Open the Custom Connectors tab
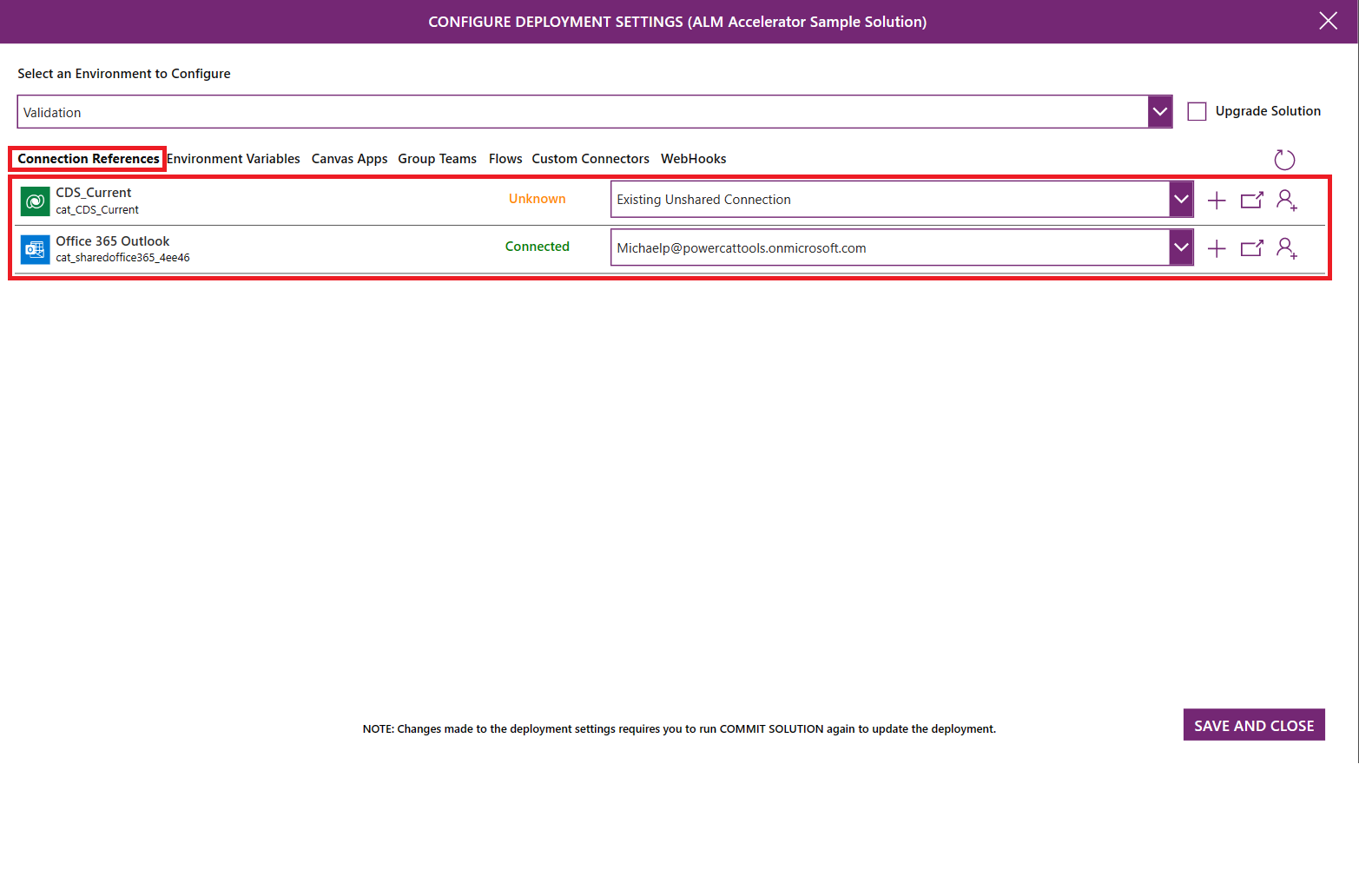Image resolution: width=1359 pixels, height=896 pixels. 590,158
